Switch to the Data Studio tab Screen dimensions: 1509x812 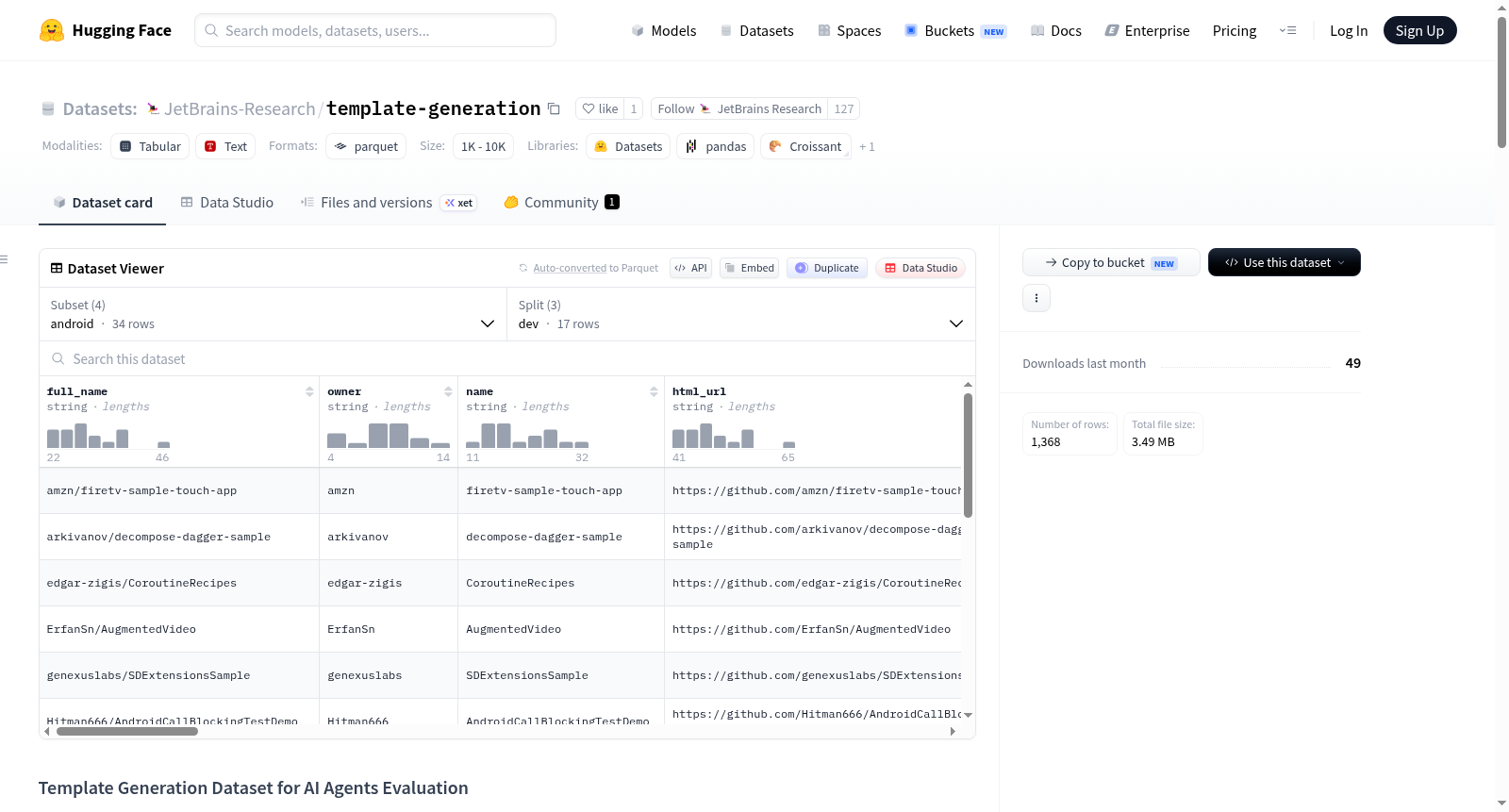(227, 202)
